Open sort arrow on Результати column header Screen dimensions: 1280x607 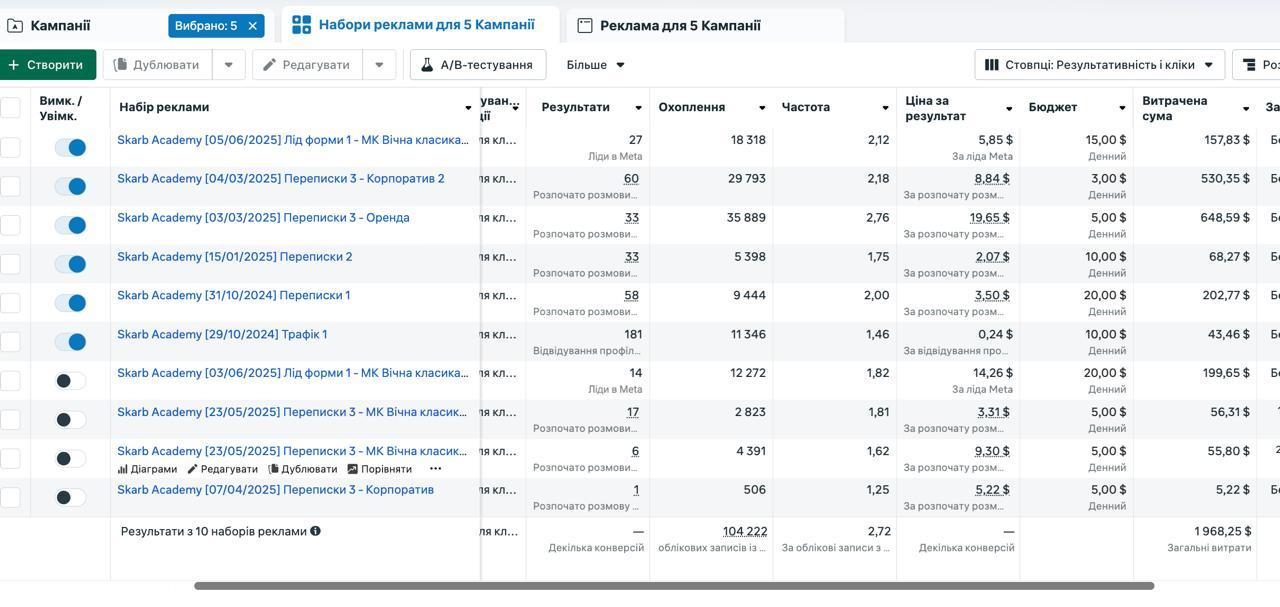(x=638, y=108)
